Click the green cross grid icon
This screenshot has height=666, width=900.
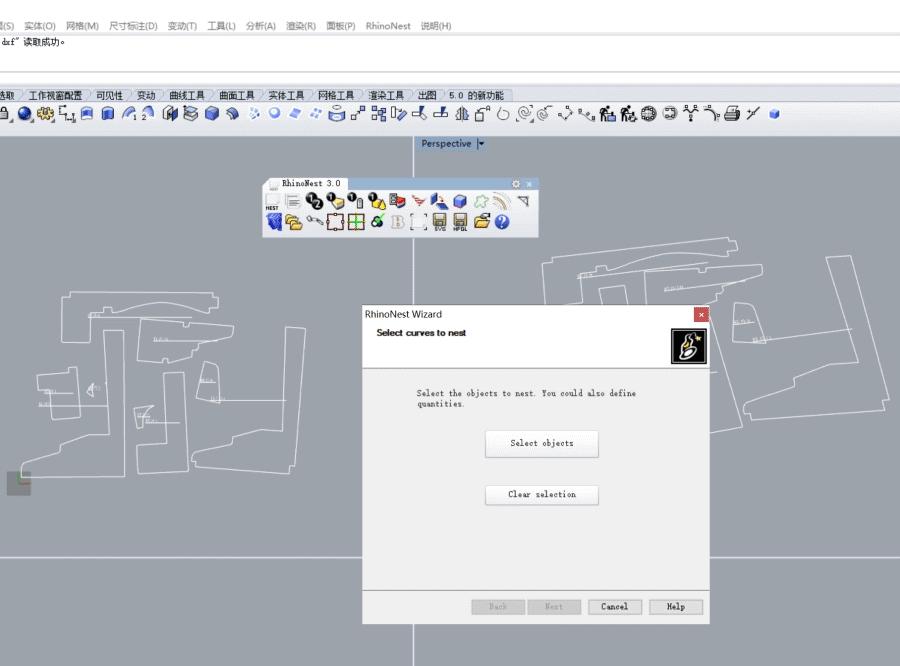[356, 222]
